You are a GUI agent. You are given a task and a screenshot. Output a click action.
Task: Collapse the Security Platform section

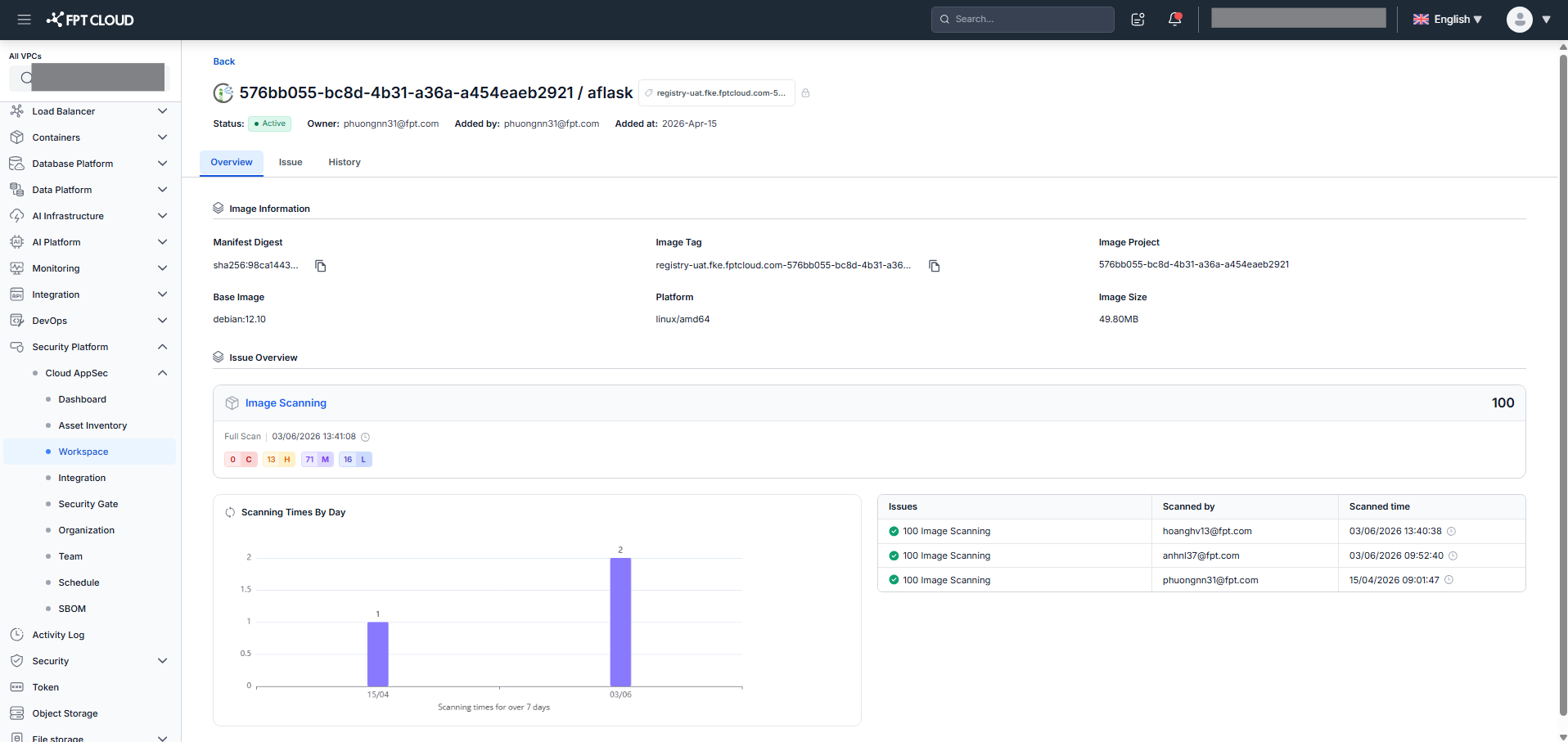tap(162, 347)
